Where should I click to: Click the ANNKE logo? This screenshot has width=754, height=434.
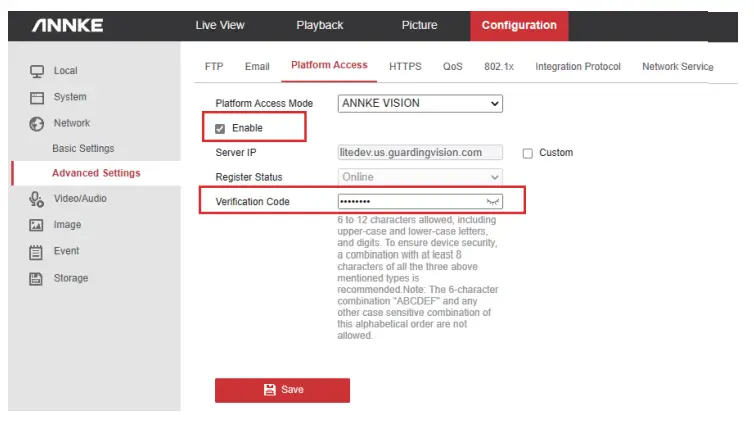pyautogui.click(x=67, y=25)
